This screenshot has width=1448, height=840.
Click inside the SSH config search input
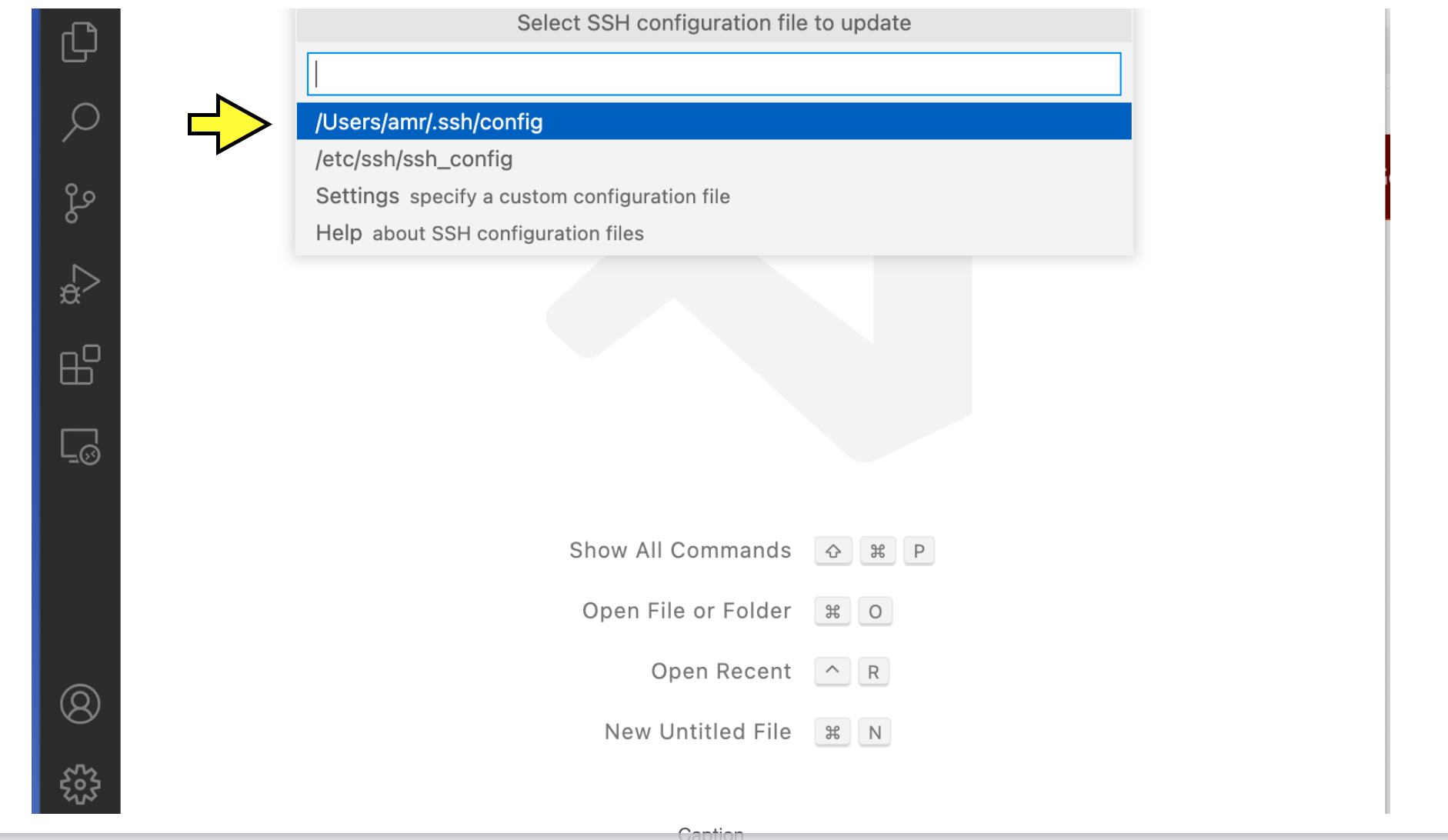click(x=714, y=74)
